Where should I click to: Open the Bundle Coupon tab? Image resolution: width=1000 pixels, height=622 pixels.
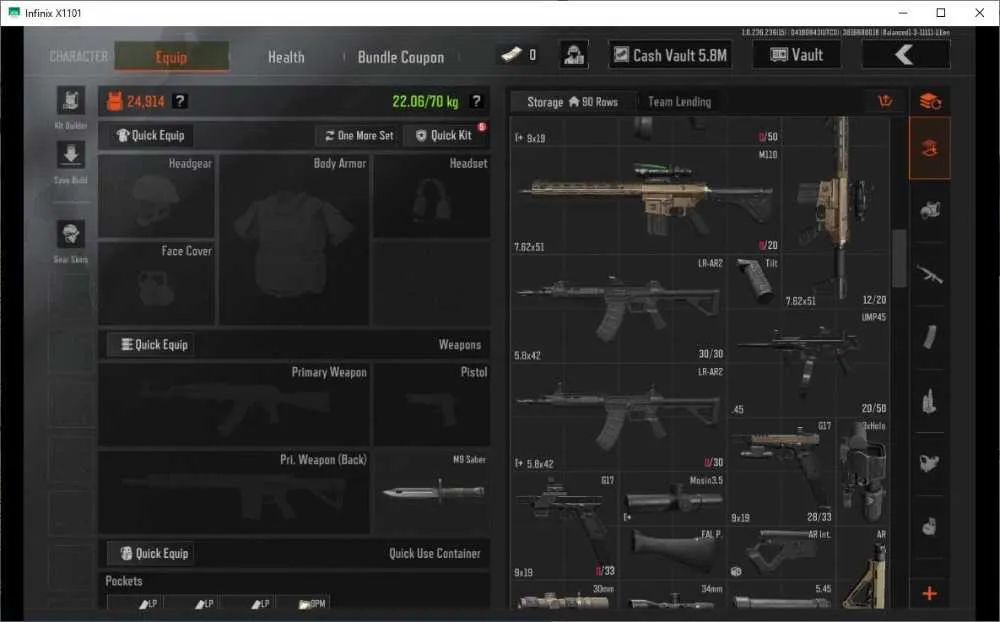tap(401, 57)
